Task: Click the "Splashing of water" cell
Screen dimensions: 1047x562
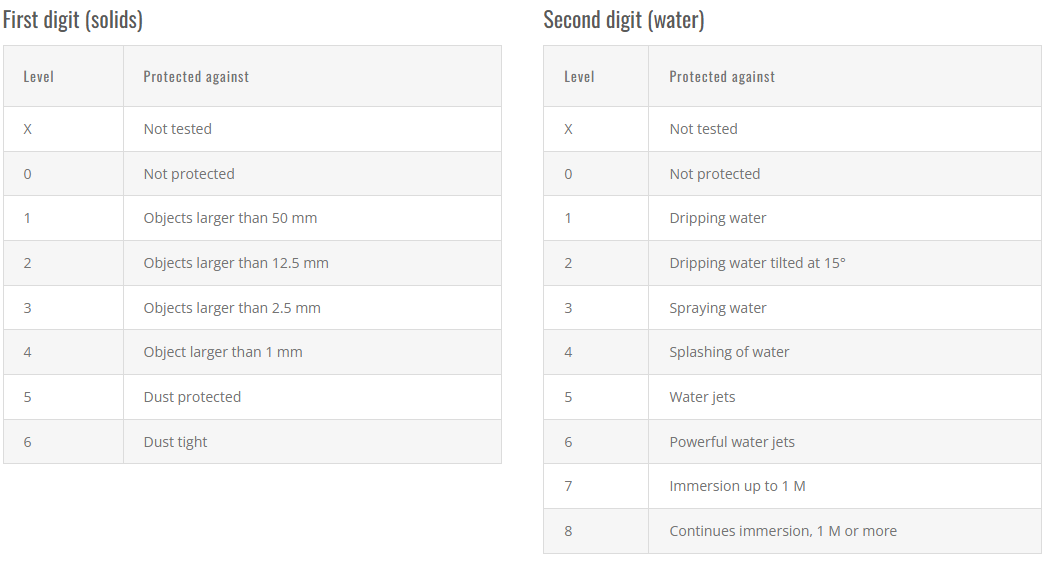Action: [x=845, y=352]
